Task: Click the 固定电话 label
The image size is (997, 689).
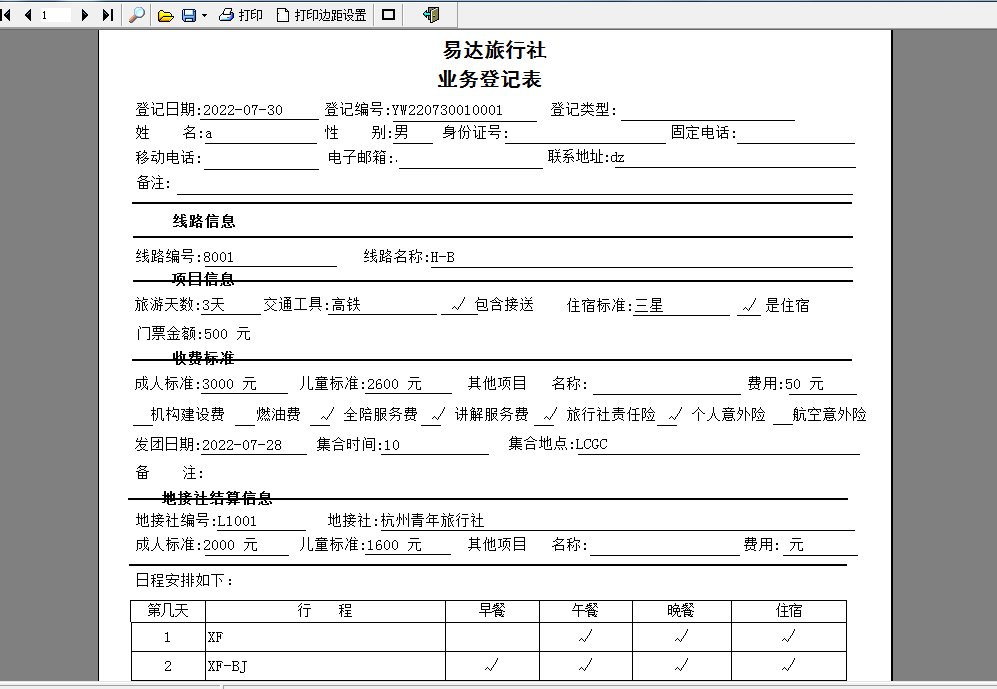Action: coord(703,133)
